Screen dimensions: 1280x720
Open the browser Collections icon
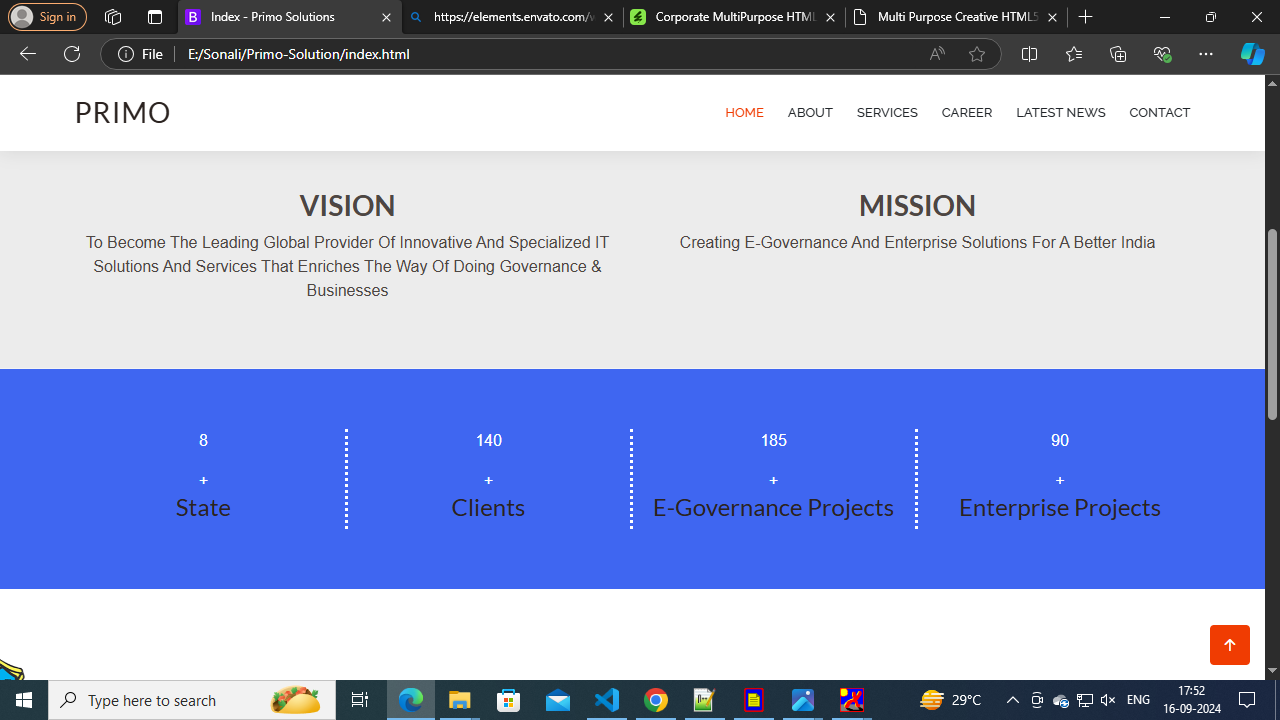(x=1118, y=54)
